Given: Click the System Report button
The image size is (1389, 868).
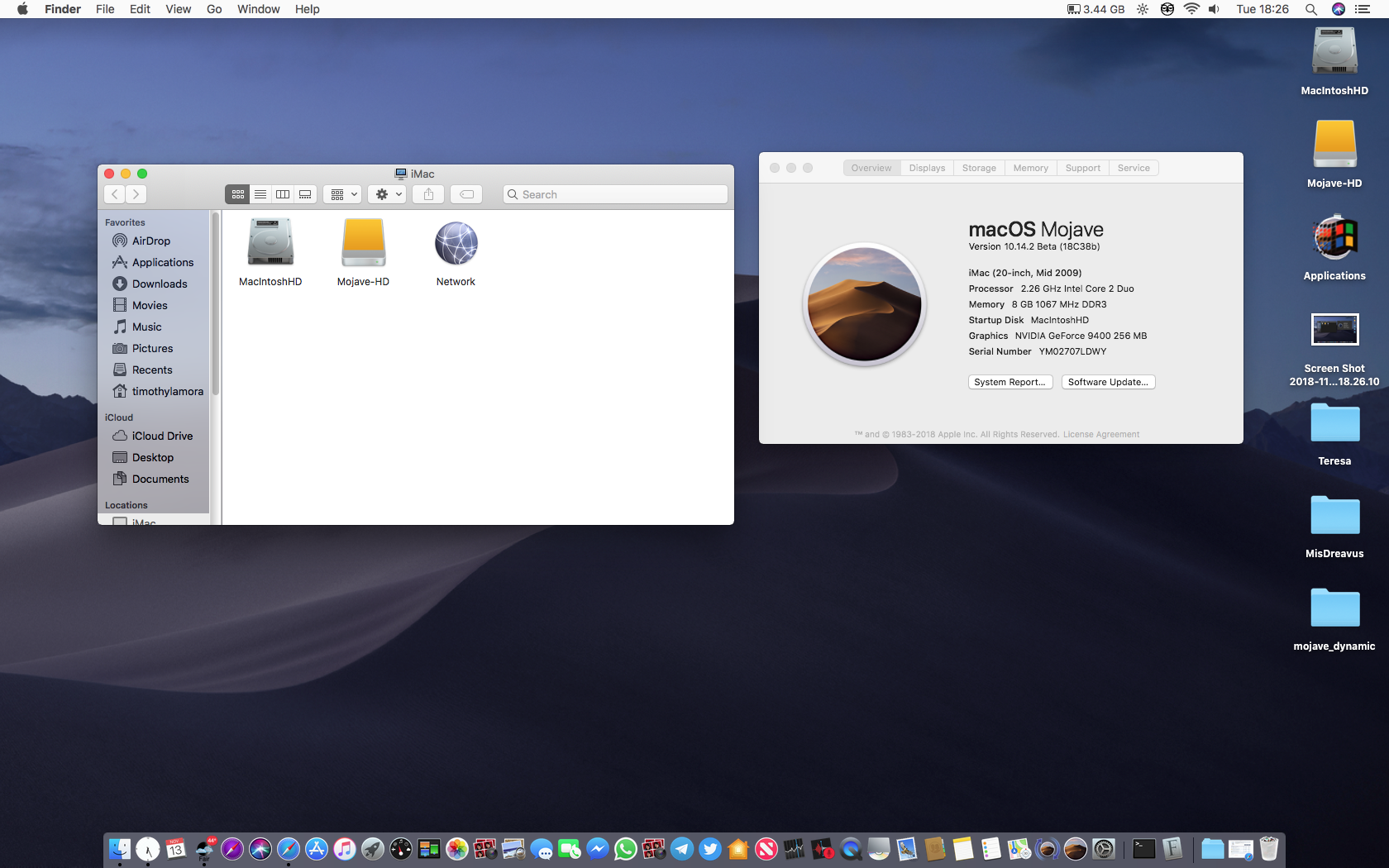Looking at the screenshot, I should coord(1010,382).
